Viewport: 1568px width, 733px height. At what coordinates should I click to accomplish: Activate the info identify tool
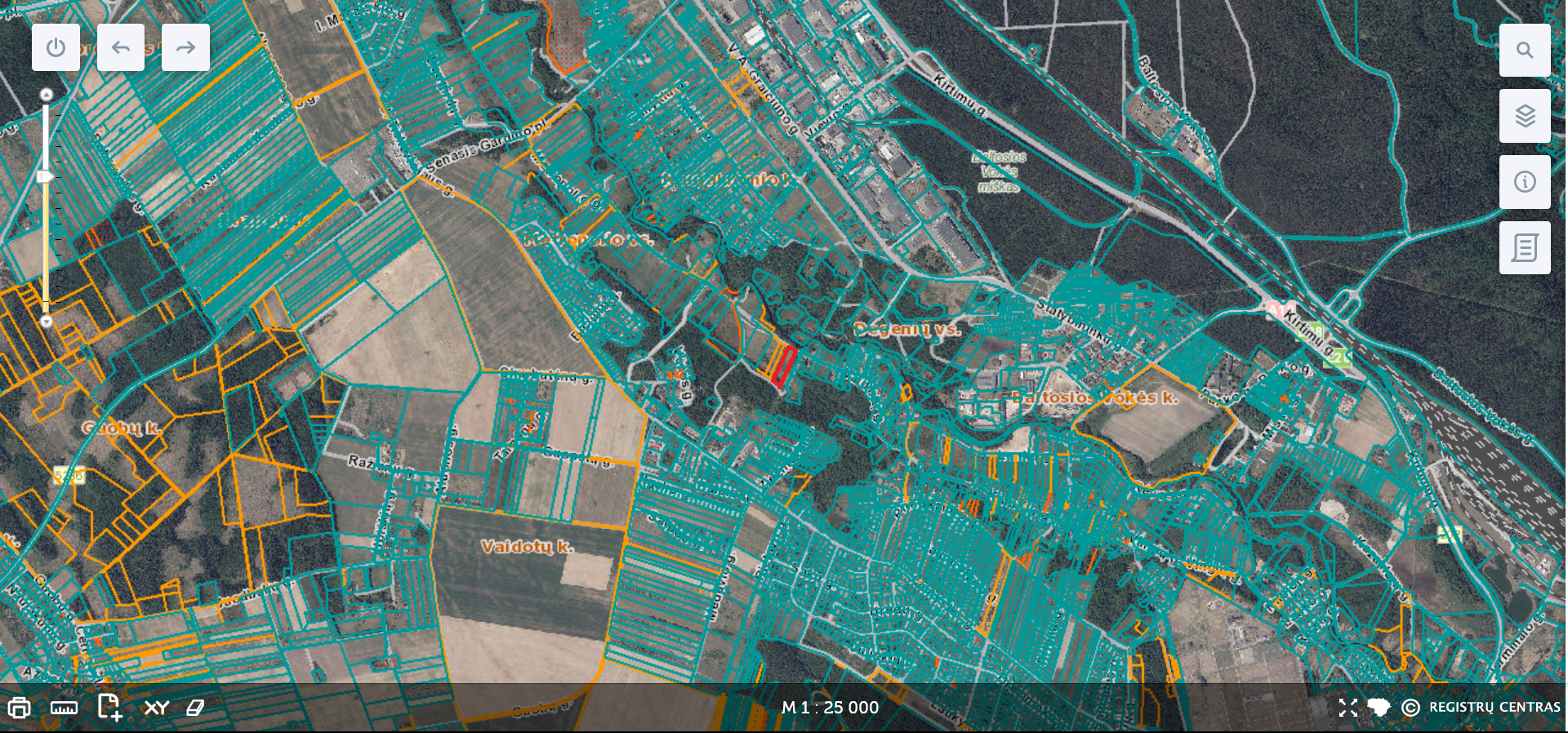click(x=1524, y=182)
